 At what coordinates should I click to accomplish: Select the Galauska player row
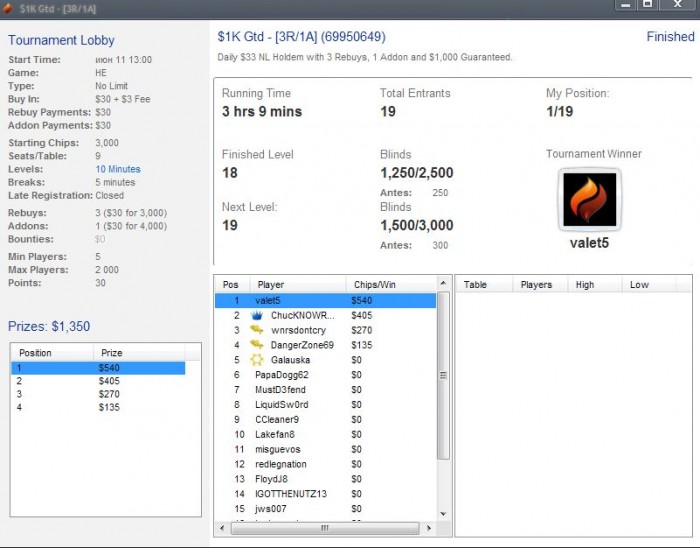click(325, 360)
